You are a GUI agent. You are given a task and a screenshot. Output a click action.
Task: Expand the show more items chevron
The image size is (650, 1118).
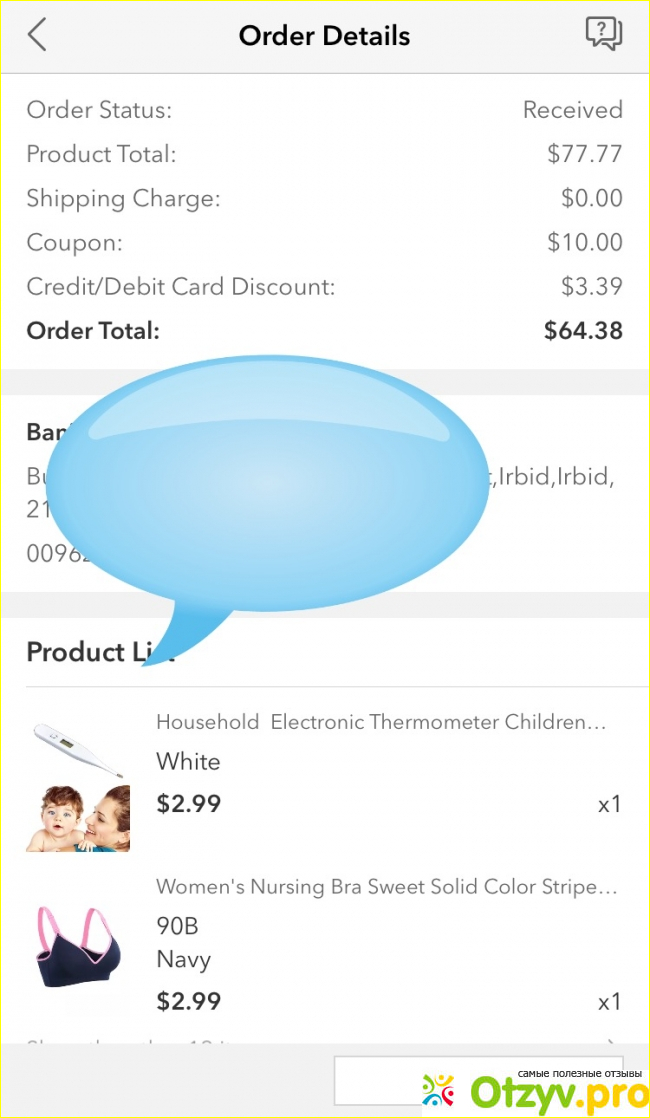(611, 1044)
